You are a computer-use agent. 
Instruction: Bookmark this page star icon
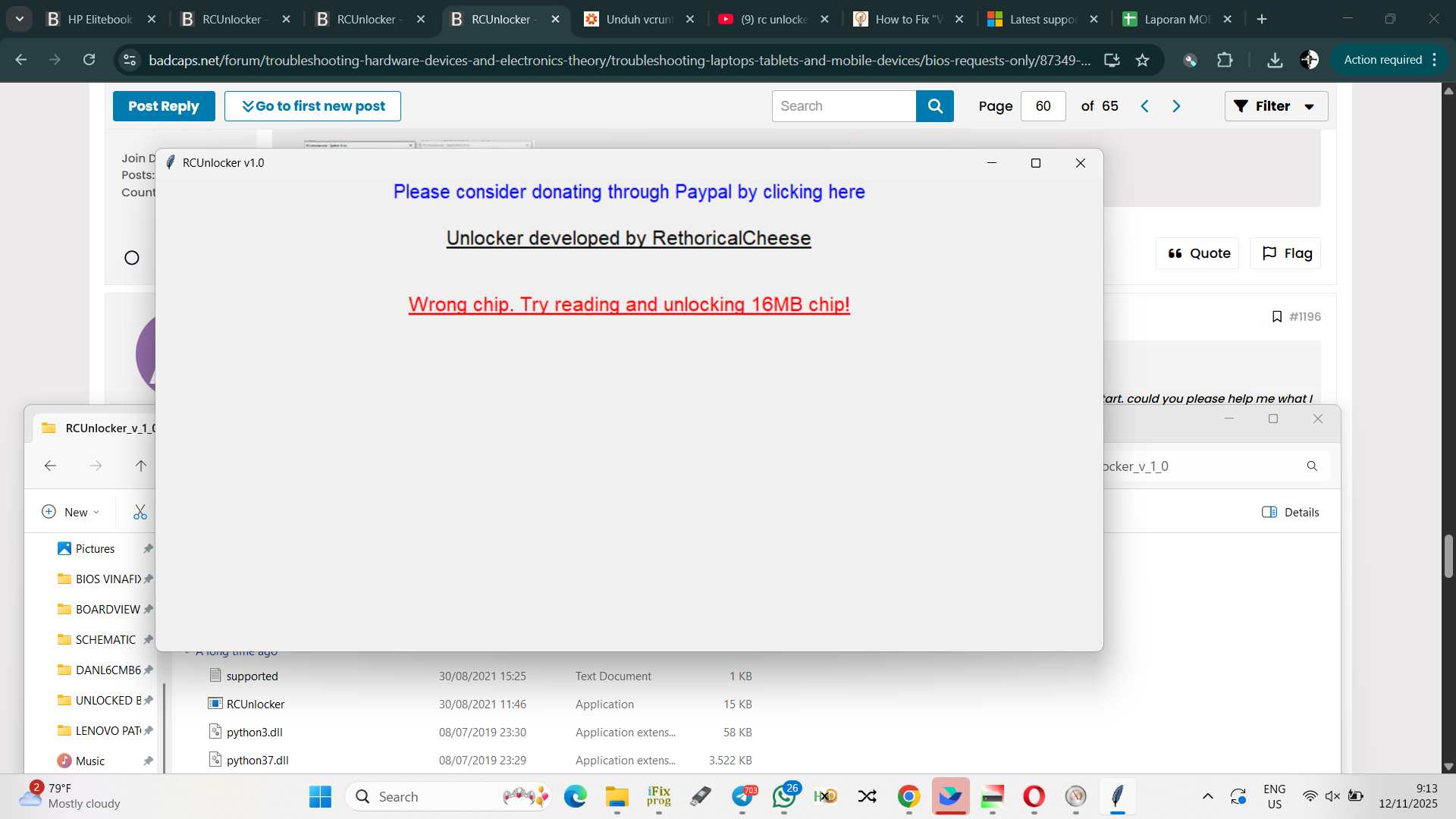(x=1143, y=60)
